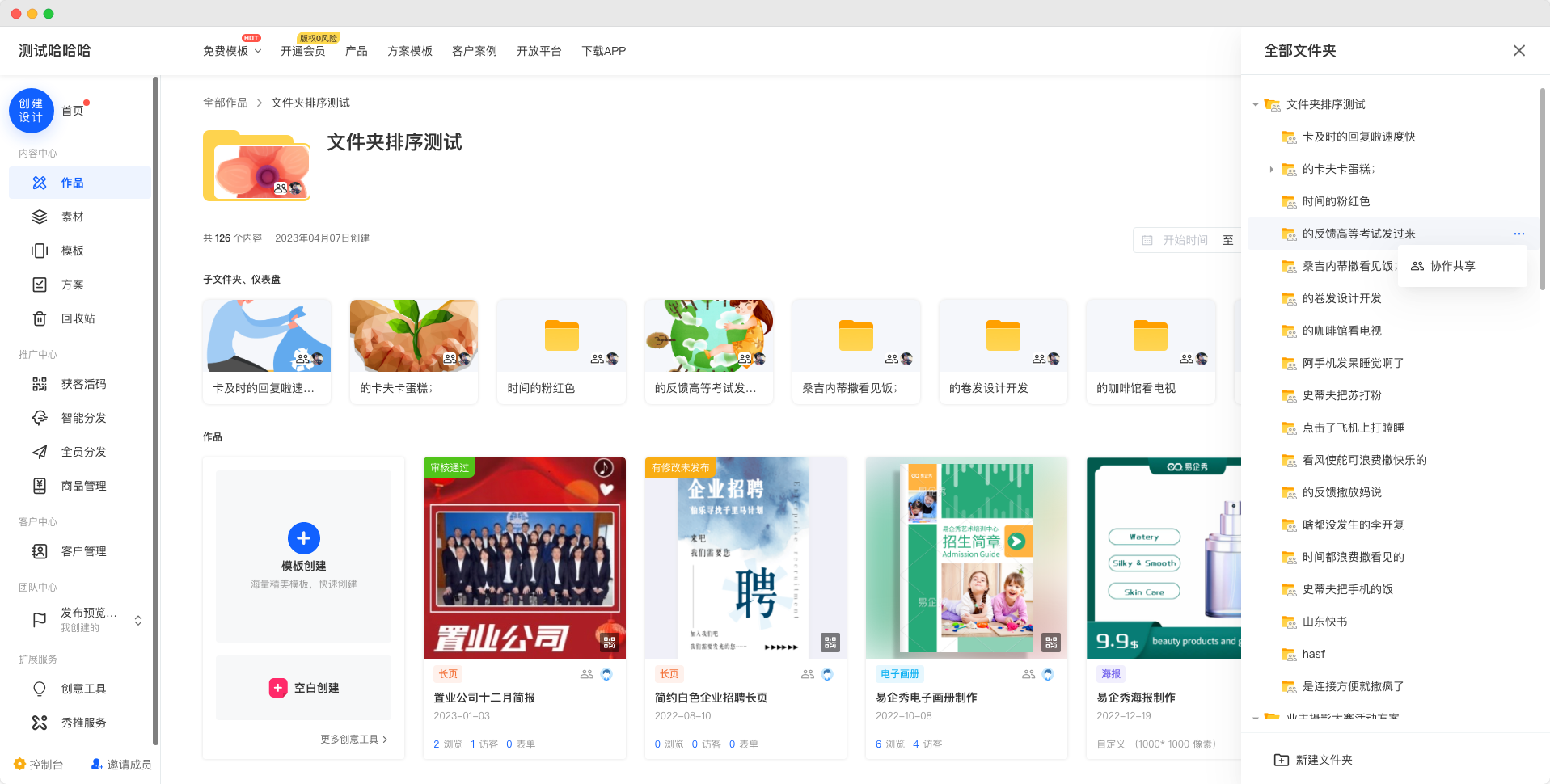This screenshot has width=1550, height=784.
Task: Open 方案模板 in the top nav
Action: click(410, 51)
